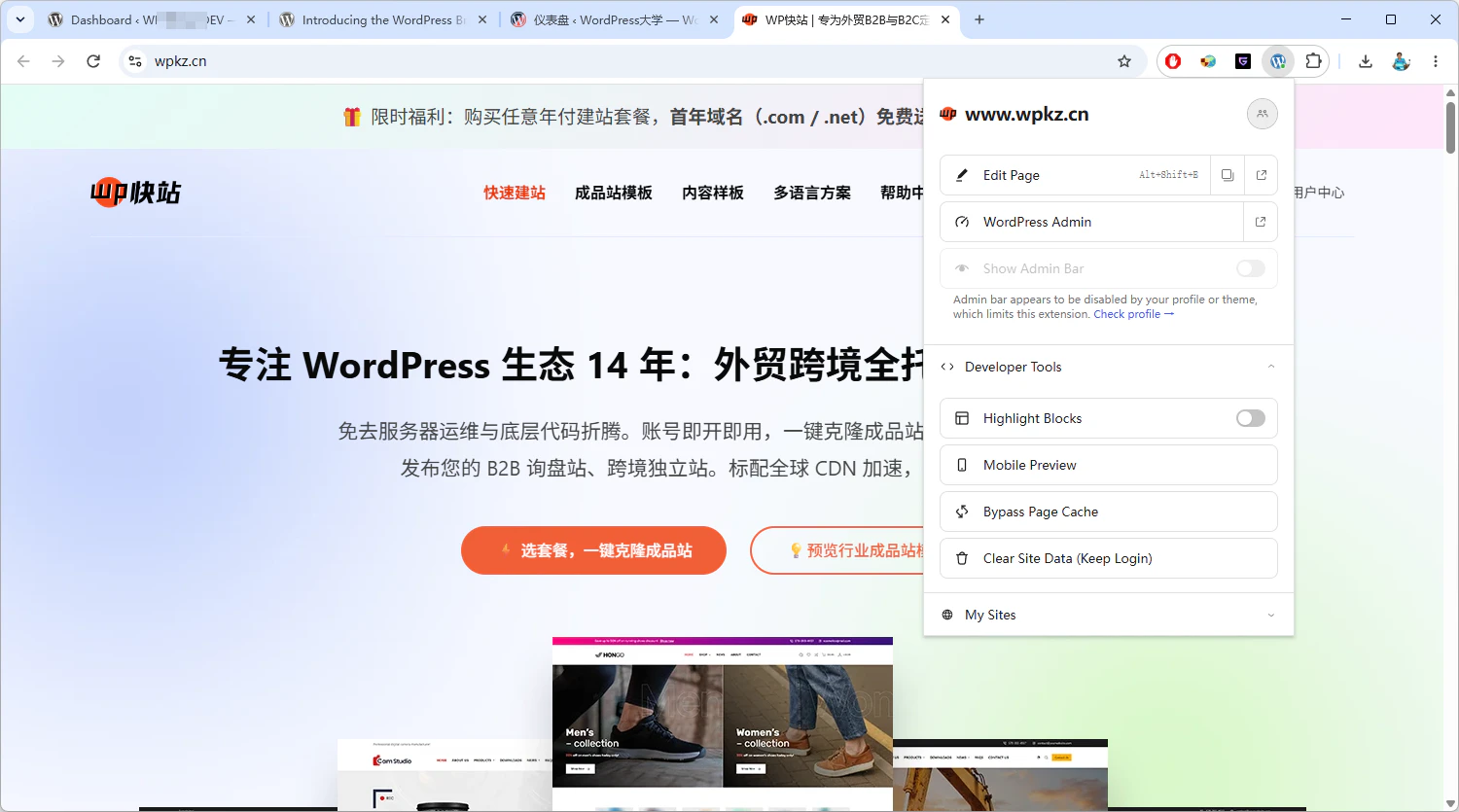Click the dark purple extension icon
This screenshot has height=812, width=1459.
[x=1243, y=61]
